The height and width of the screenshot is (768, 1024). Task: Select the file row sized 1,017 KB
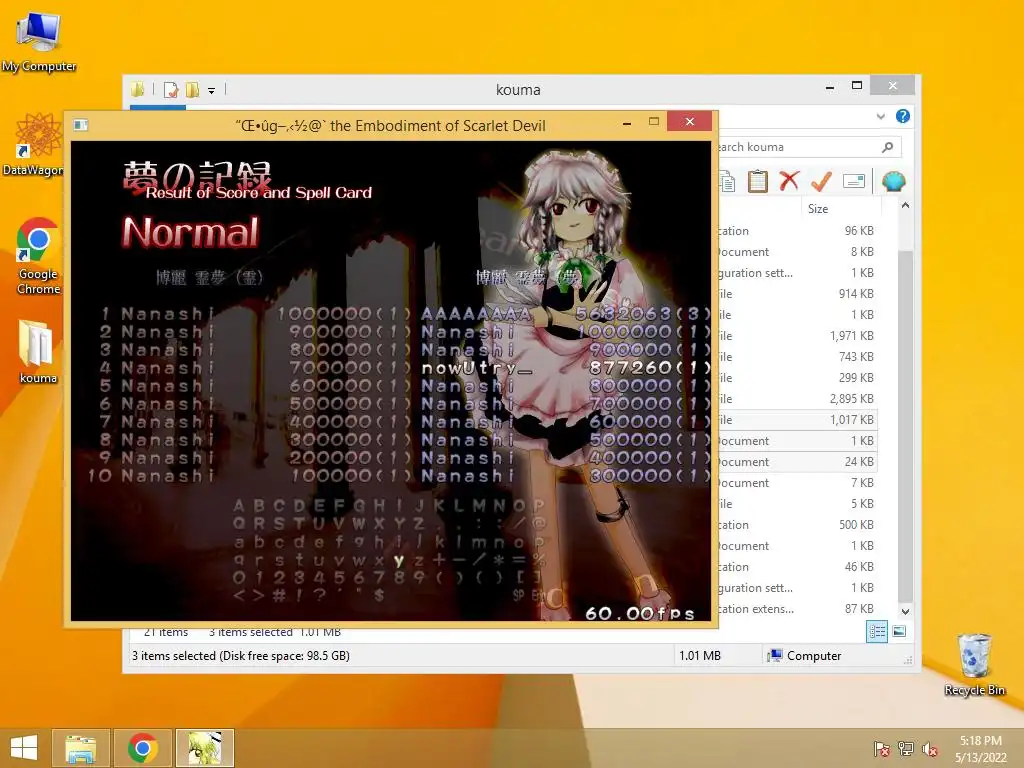[797, 420]
